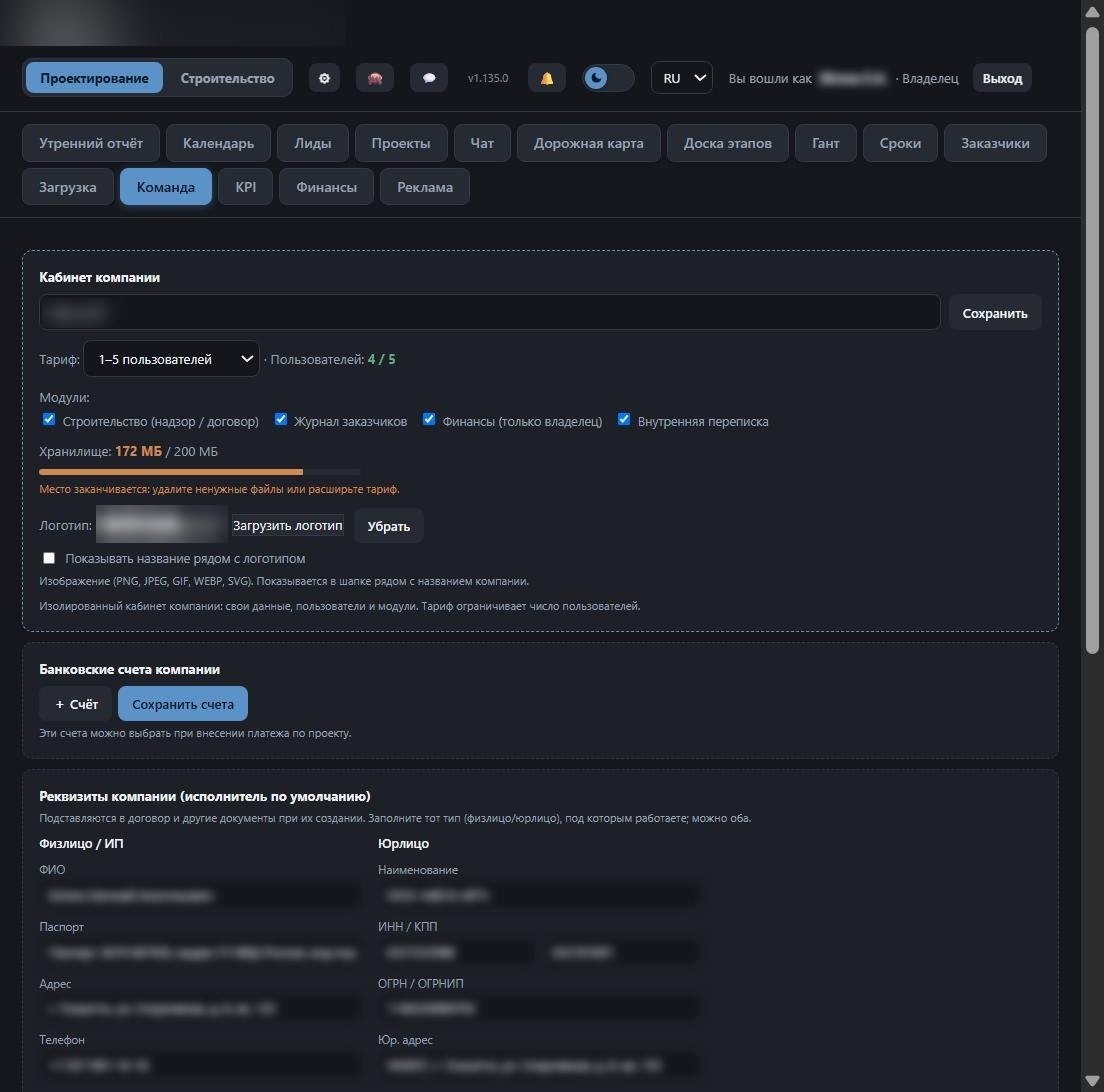Viewport: 1104px width, 1092px height.
Task: Select the Команда tab
Action: [x=165, y=187]
